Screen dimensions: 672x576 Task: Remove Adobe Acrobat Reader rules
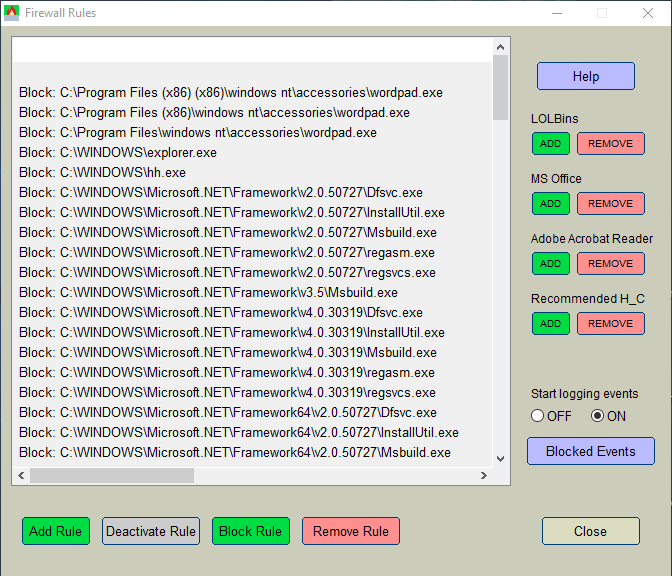coord(610,264)
